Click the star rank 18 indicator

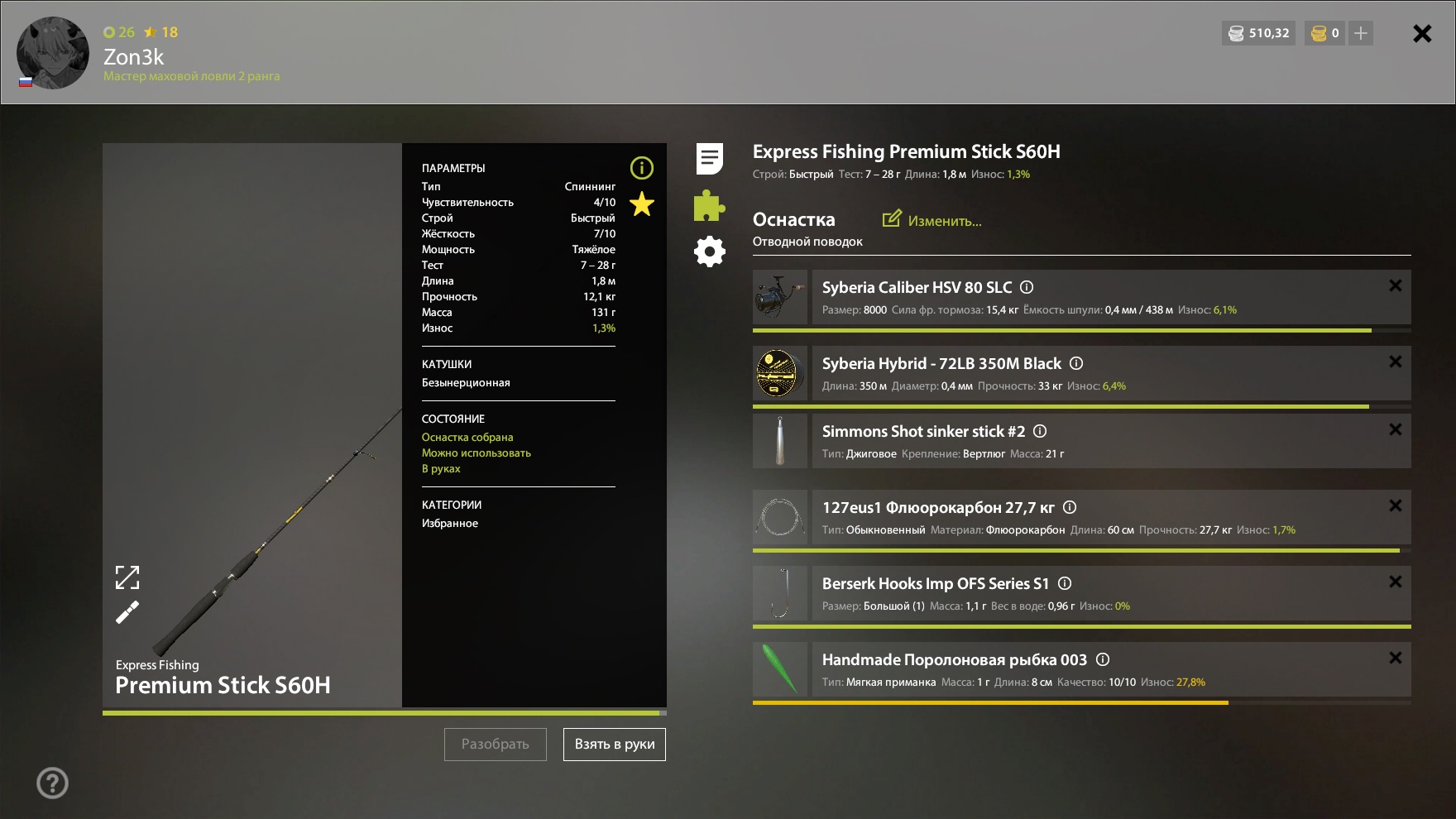(x=161, y=32)
